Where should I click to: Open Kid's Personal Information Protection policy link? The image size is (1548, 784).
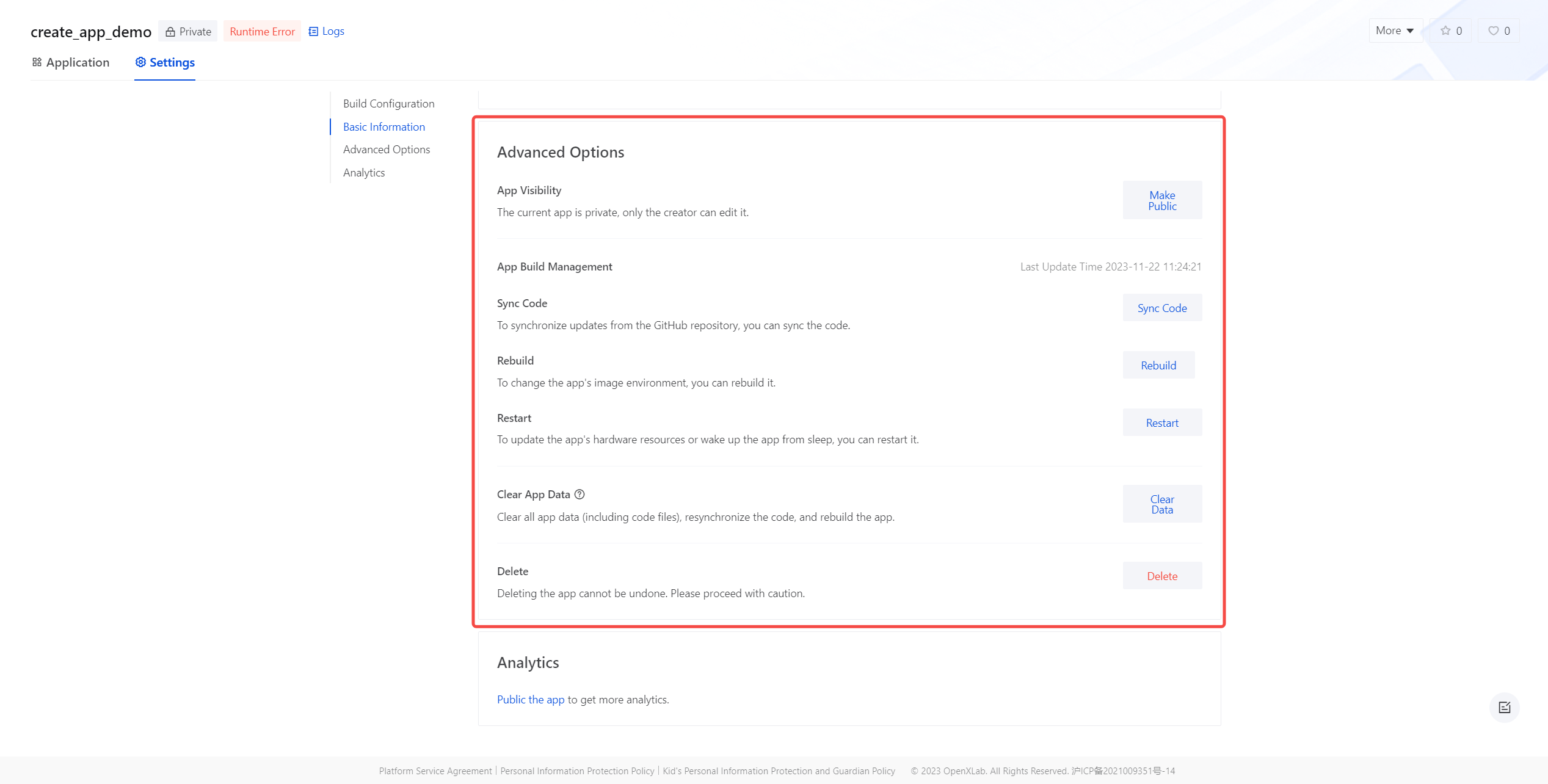[x=779, y=771]
